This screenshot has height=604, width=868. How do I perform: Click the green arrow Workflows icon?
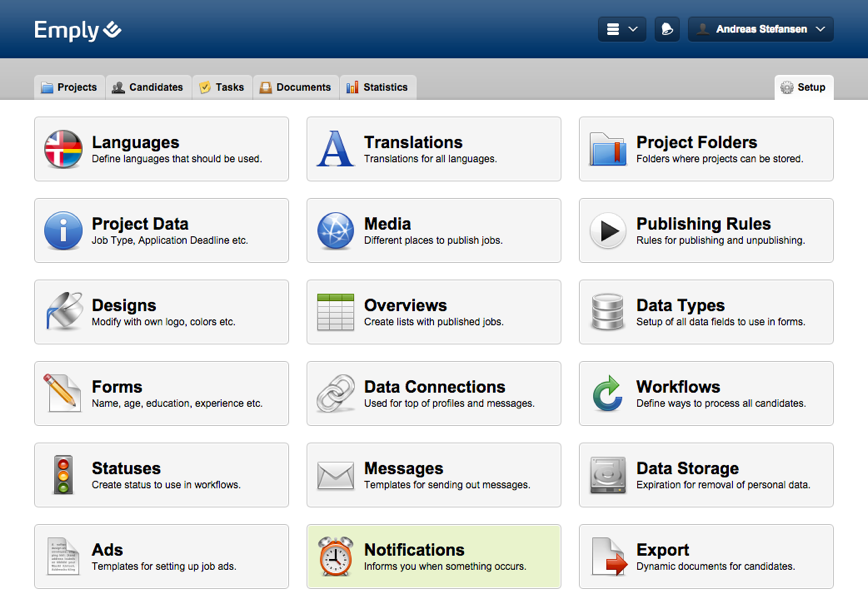point(607,393)
